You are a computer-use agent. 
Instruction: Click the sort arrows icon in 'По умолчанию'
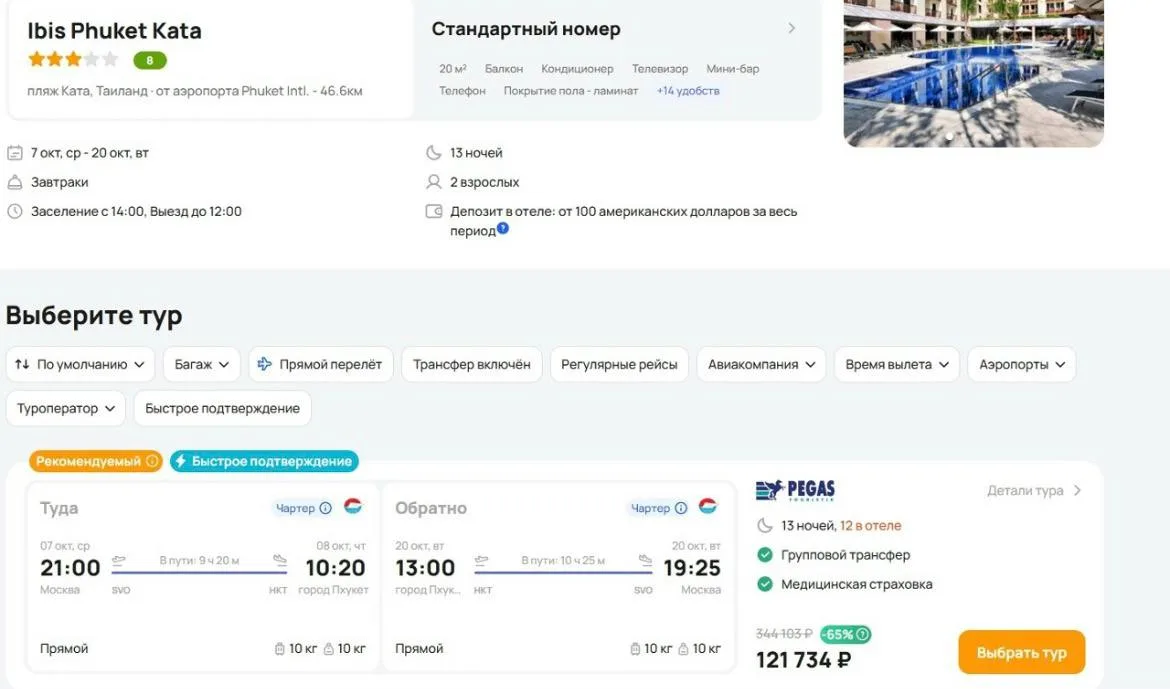22,364
